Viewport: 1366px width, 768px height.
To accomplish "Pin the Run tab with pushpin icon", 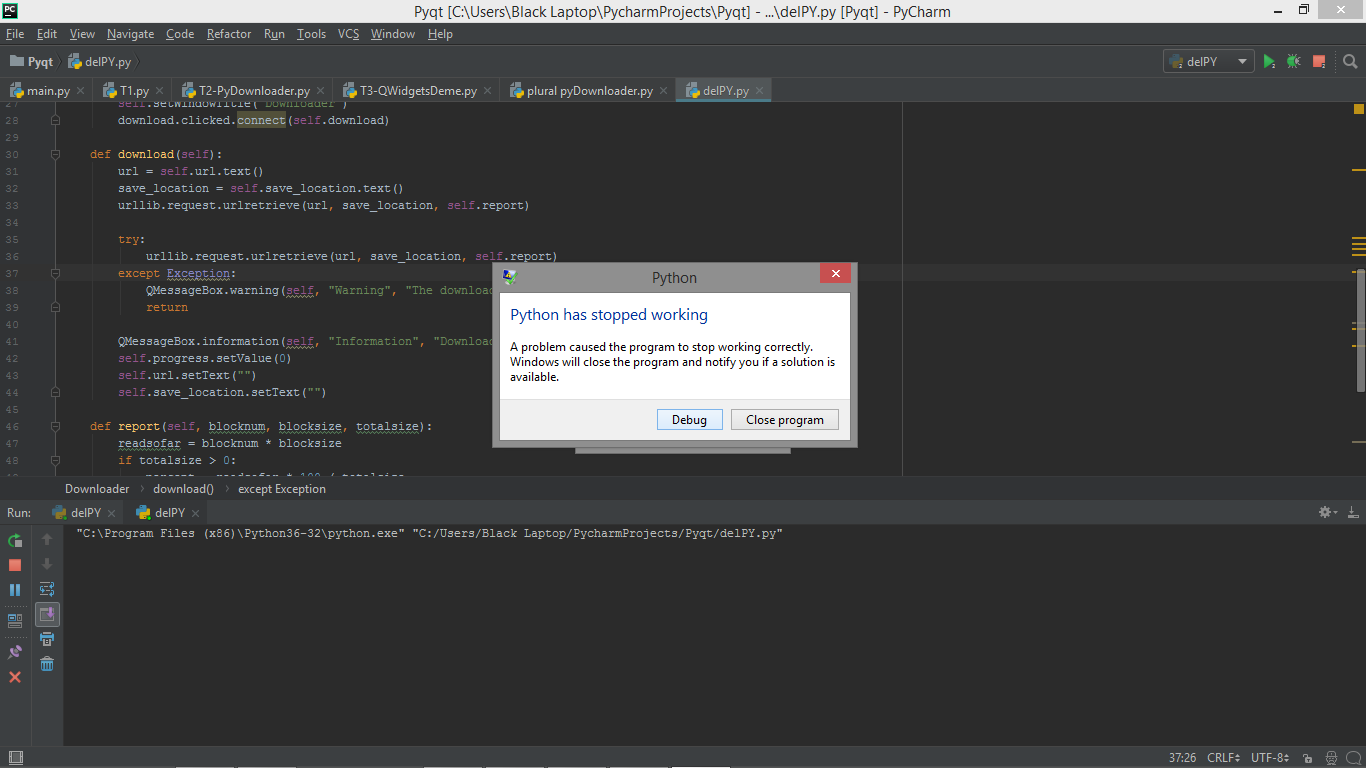I will point(15,652).
